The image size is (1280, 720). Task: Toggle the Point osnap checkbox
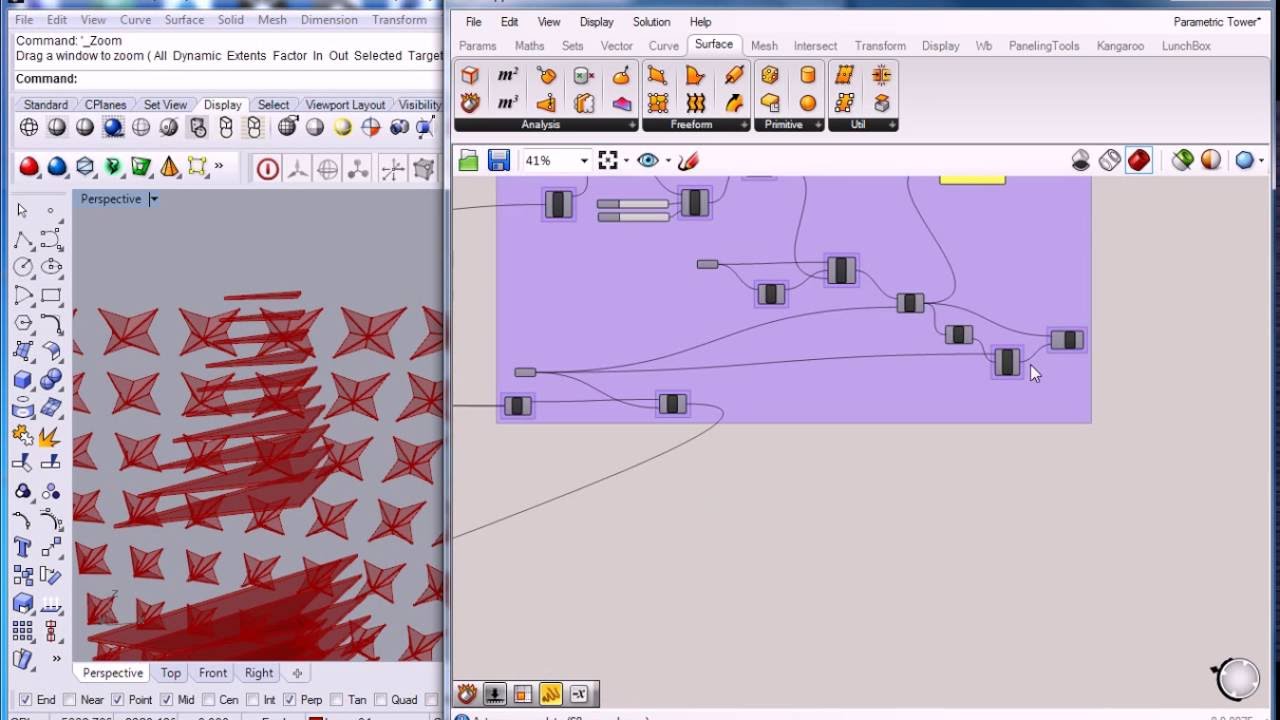(x=117, y=700)
